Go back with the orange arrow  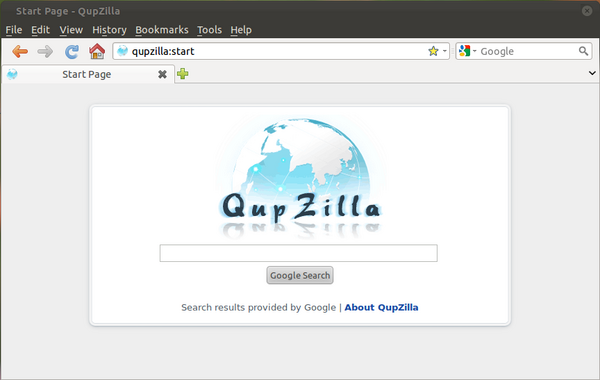20,51
